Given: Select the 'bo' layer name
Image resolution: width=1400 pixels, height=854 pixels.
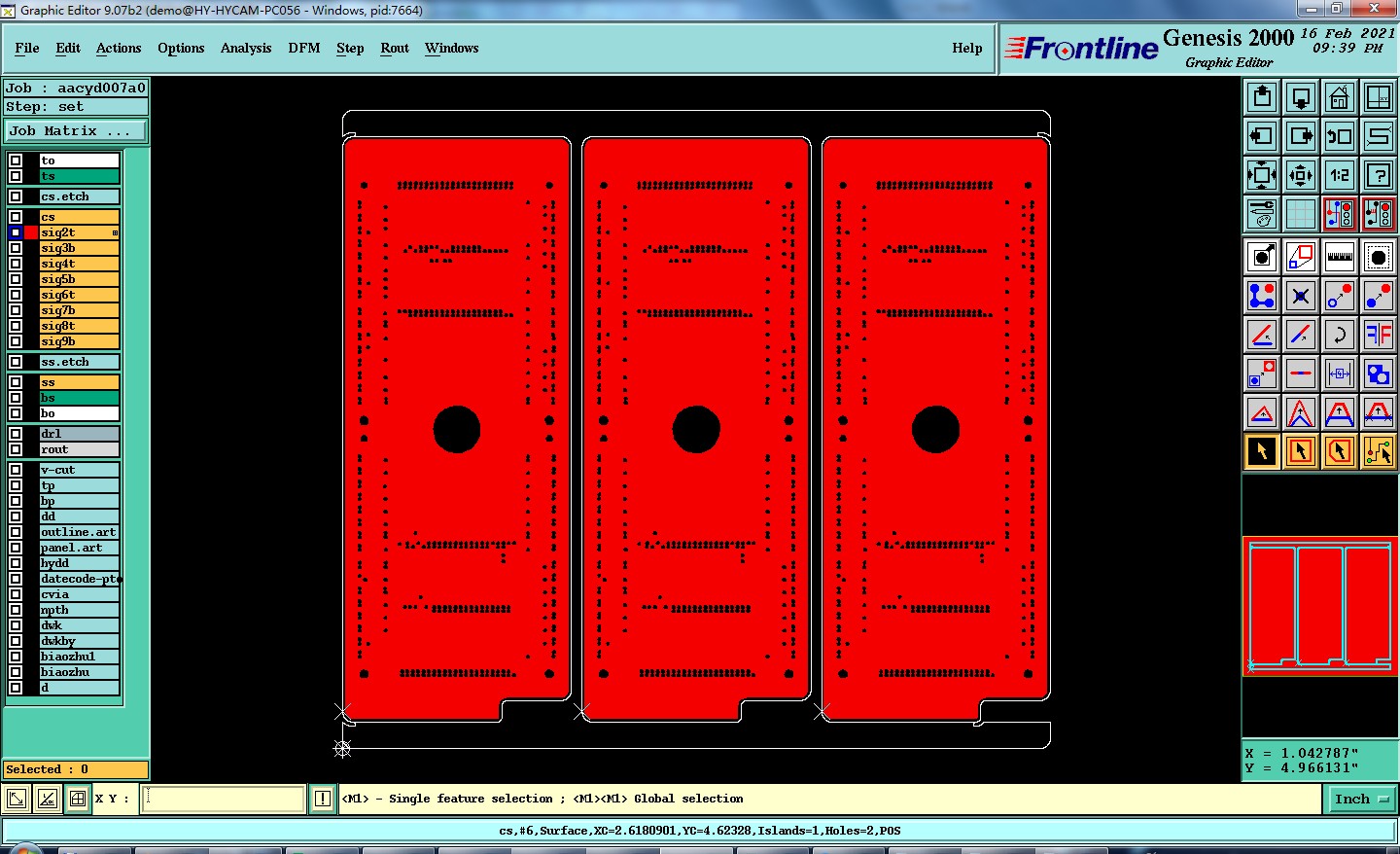Looking at the screenshot, I should click(x=80, y=413).
